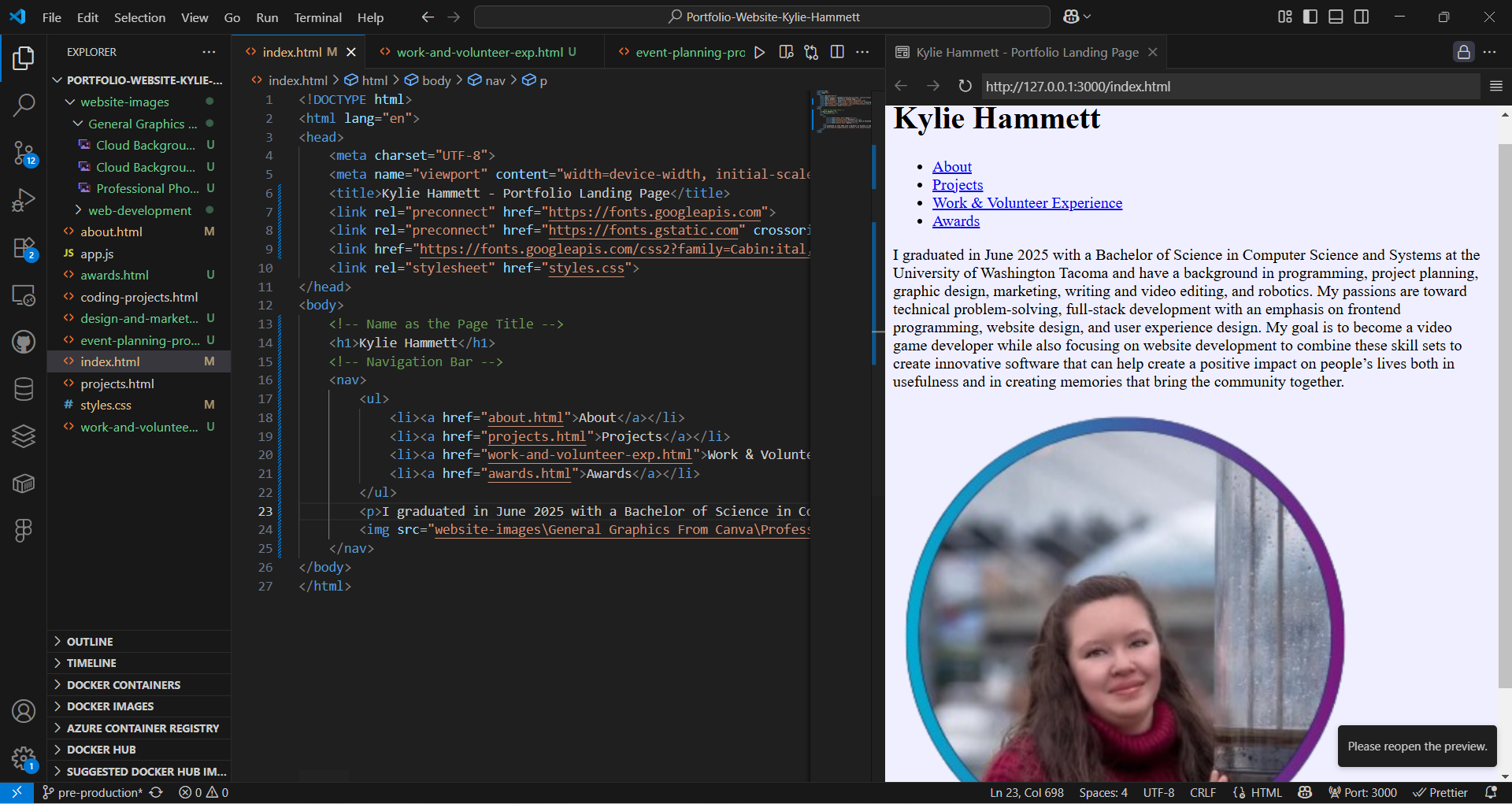Split the editor to the right
Image resolution: width=1512 pixels, height=804 pixels.
click(837, 52)
